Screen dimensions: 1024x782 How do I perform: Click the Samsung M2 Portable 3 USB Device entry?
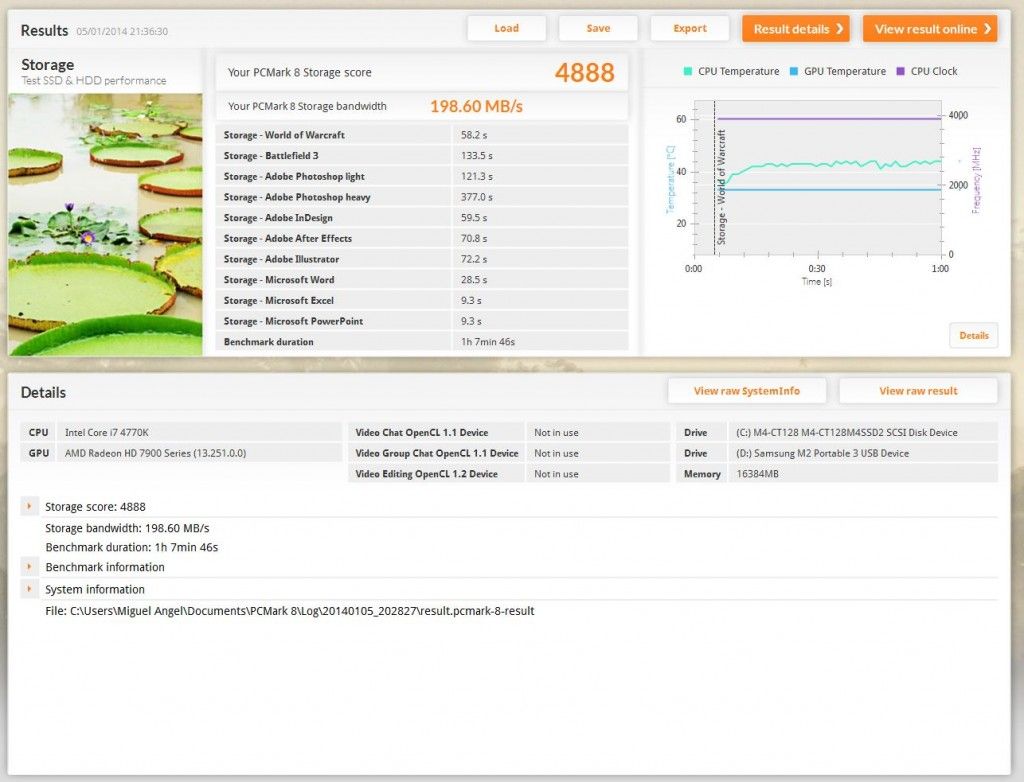click(x=822, y=453)
